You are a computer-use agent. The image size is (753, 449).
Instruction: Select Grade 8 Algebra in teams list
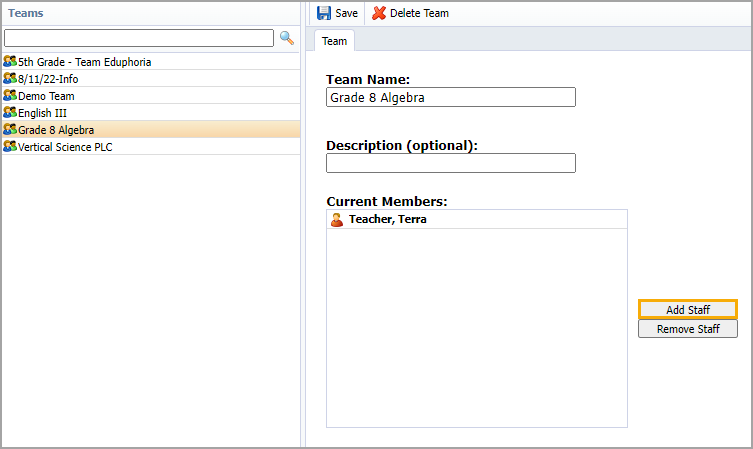[x=56, y=130]
